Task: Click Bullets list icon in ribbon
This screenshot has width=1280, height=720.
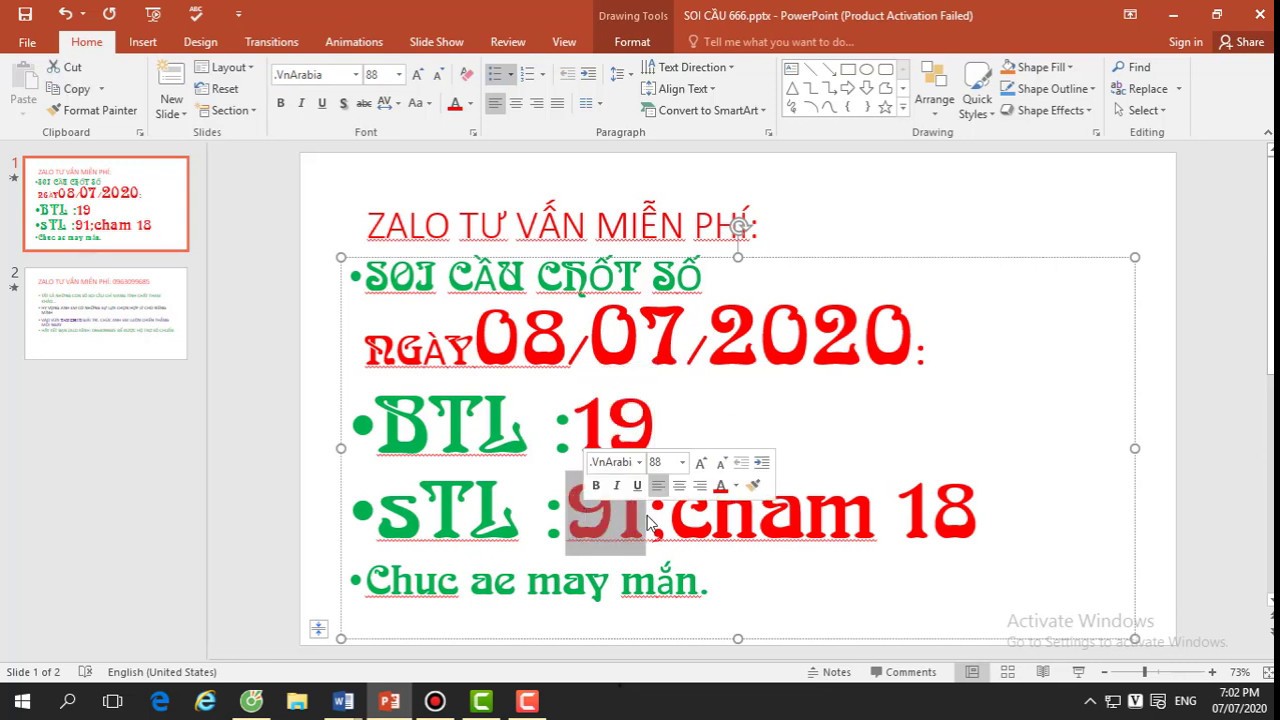Action: tap(495, 75)
